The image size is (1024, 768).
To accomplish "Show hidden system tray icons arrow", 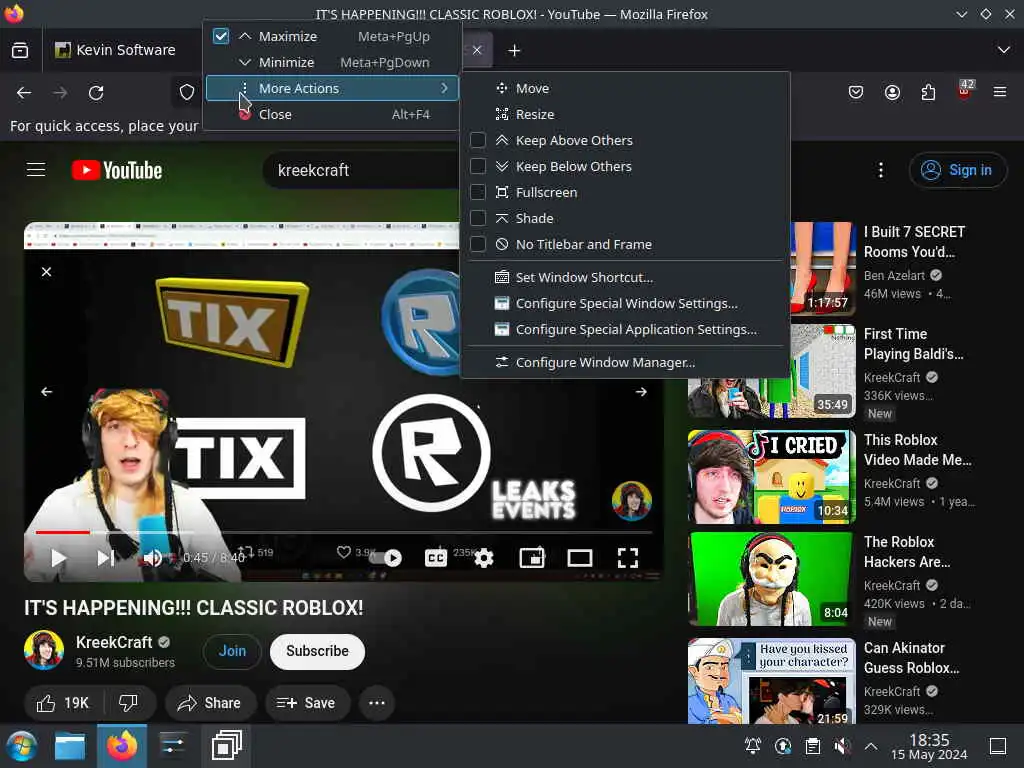I will (x=871, y=746).
